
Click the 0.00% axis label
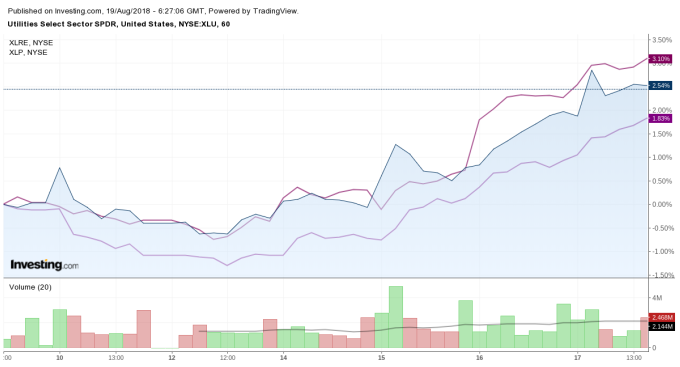pos(662,204)
